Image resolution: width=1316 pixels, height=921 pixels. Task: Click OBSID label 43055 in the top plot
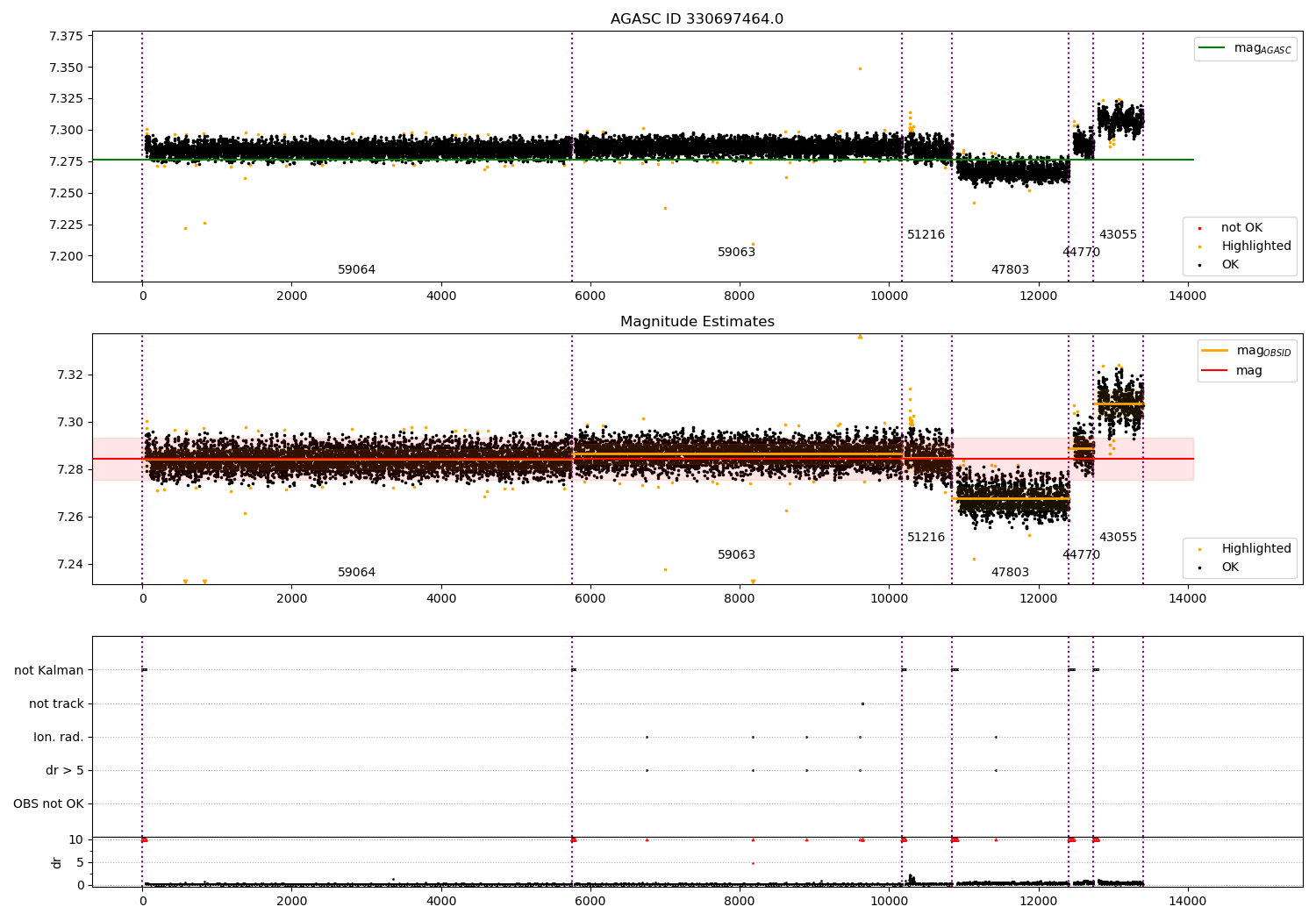click(1118, 235)
